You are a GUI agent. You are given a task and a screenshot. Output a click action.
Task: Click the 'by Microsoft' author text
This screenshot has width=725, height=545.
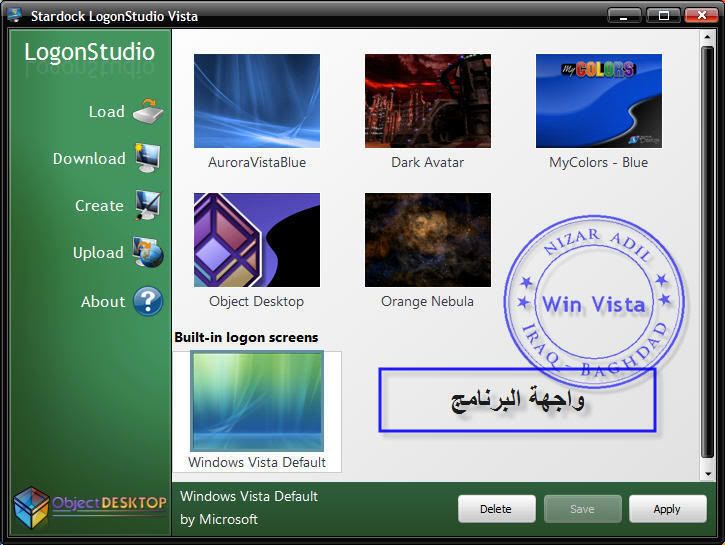(x=219, y=520)
